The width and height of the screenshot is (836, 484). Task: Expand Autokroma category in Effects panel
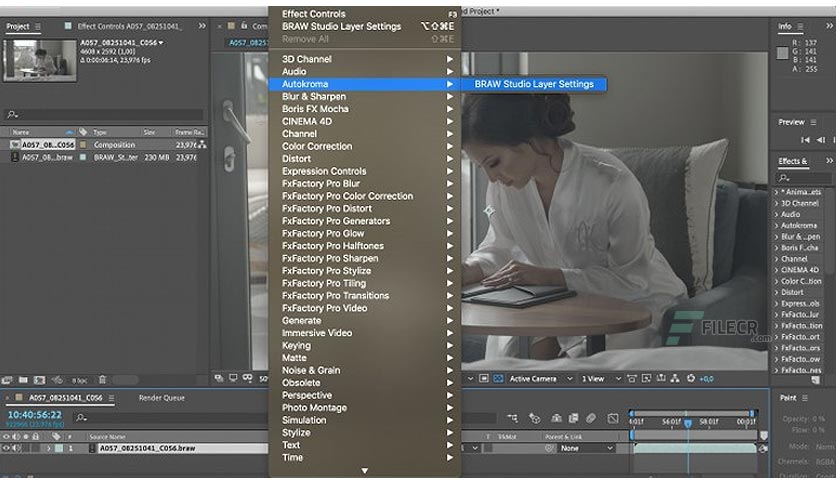click(776, 225)
